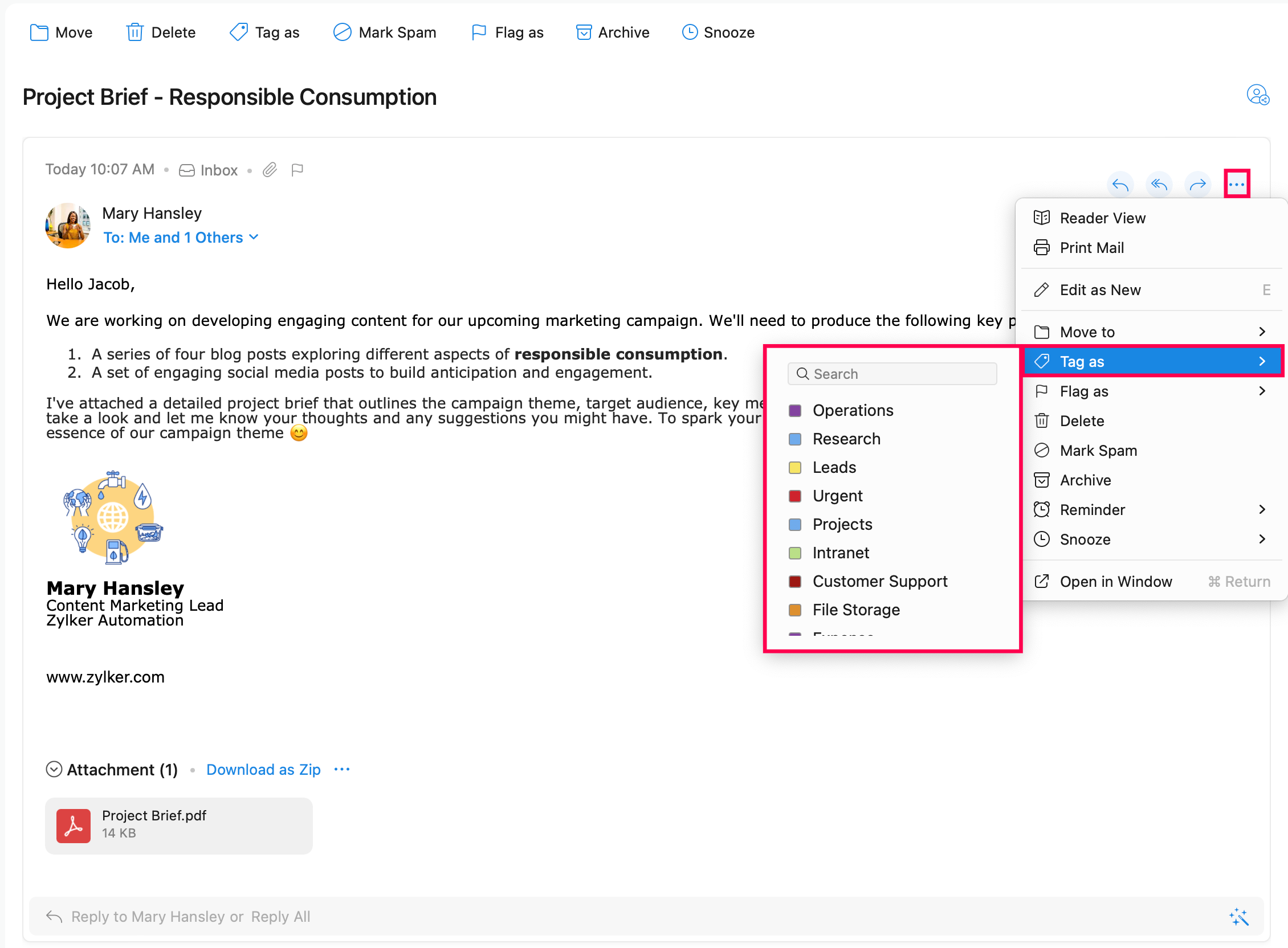1288x948 pixels.
Task: Collapse the Attachment section chevron
Action: click(54, 769)
